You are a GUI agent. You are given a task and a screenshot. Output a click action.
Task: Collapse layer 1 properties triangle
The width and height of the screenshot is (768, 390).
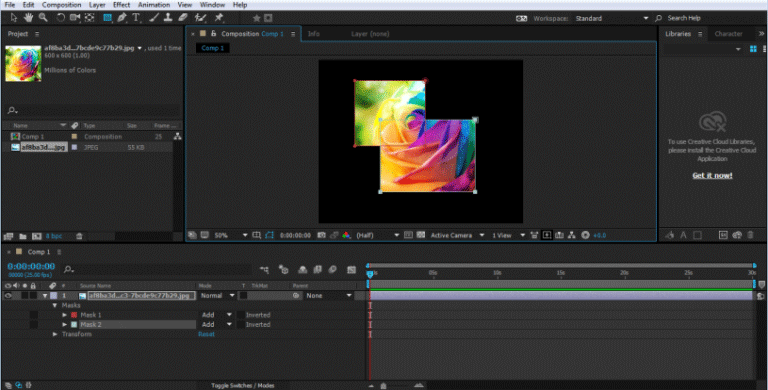pos(45,295)
